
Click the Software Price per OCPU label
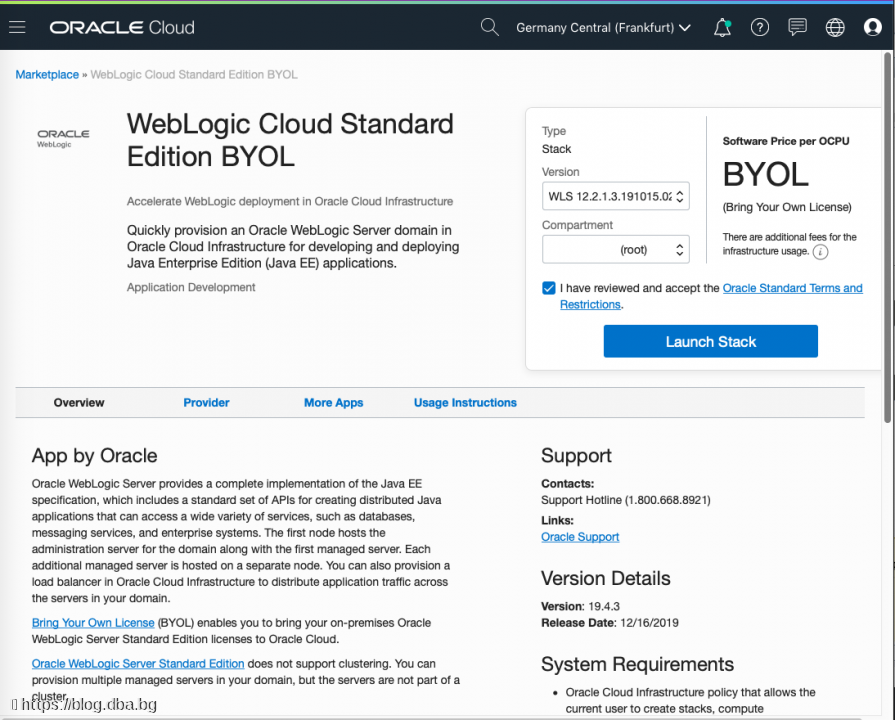pos(786,141)
